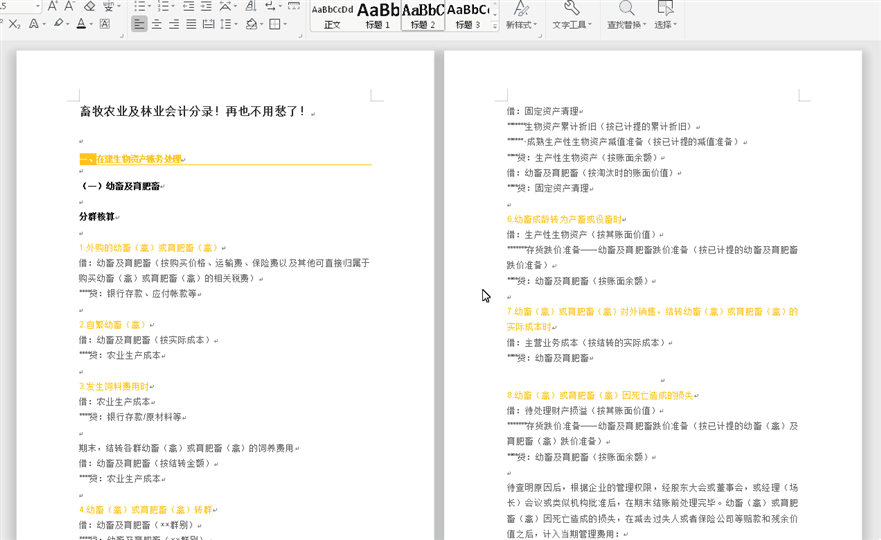Click the justify alignment icon
This screenshot has width=881, height=540.
coord(193,24)
